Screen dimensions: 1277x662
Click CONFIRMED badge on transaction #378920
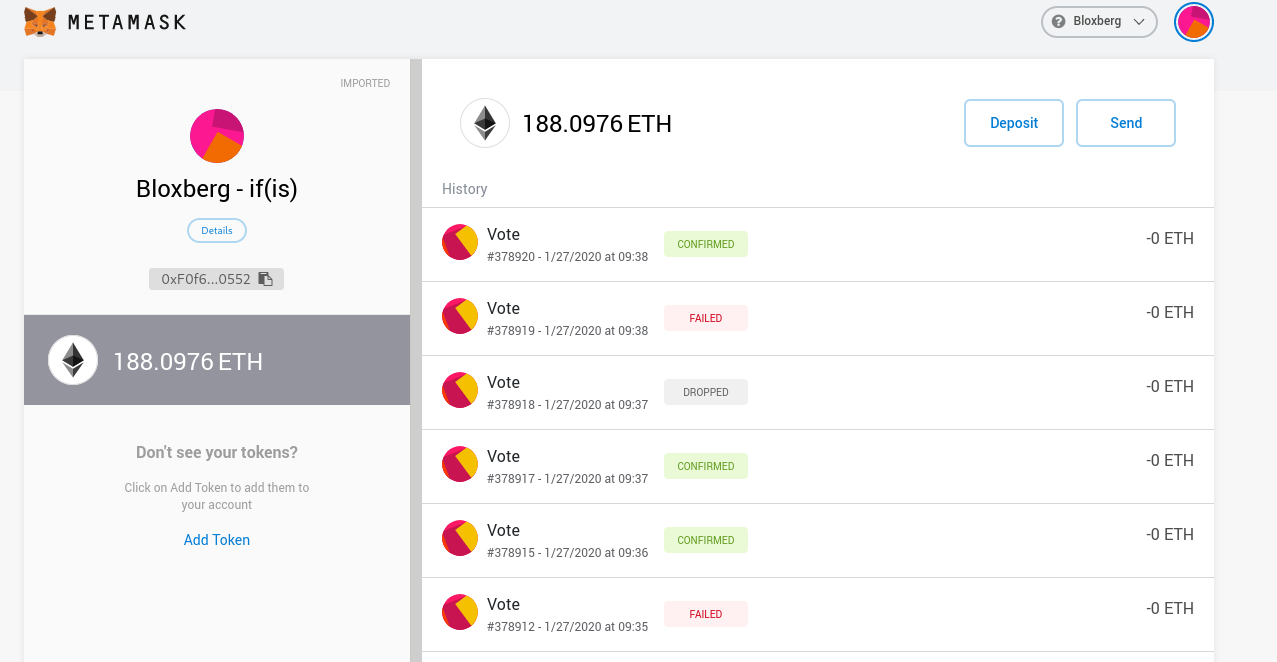point(706,244)
